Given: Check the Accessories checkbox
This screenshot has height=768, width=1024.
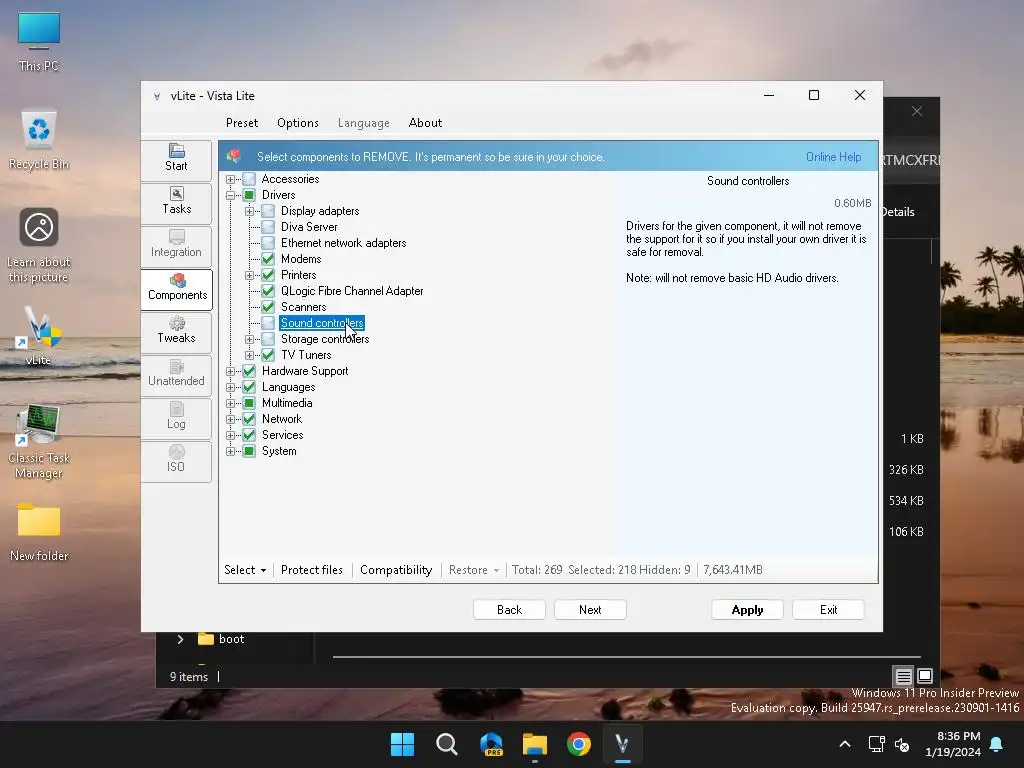Looking at the screenshot, I should point(249,179).
